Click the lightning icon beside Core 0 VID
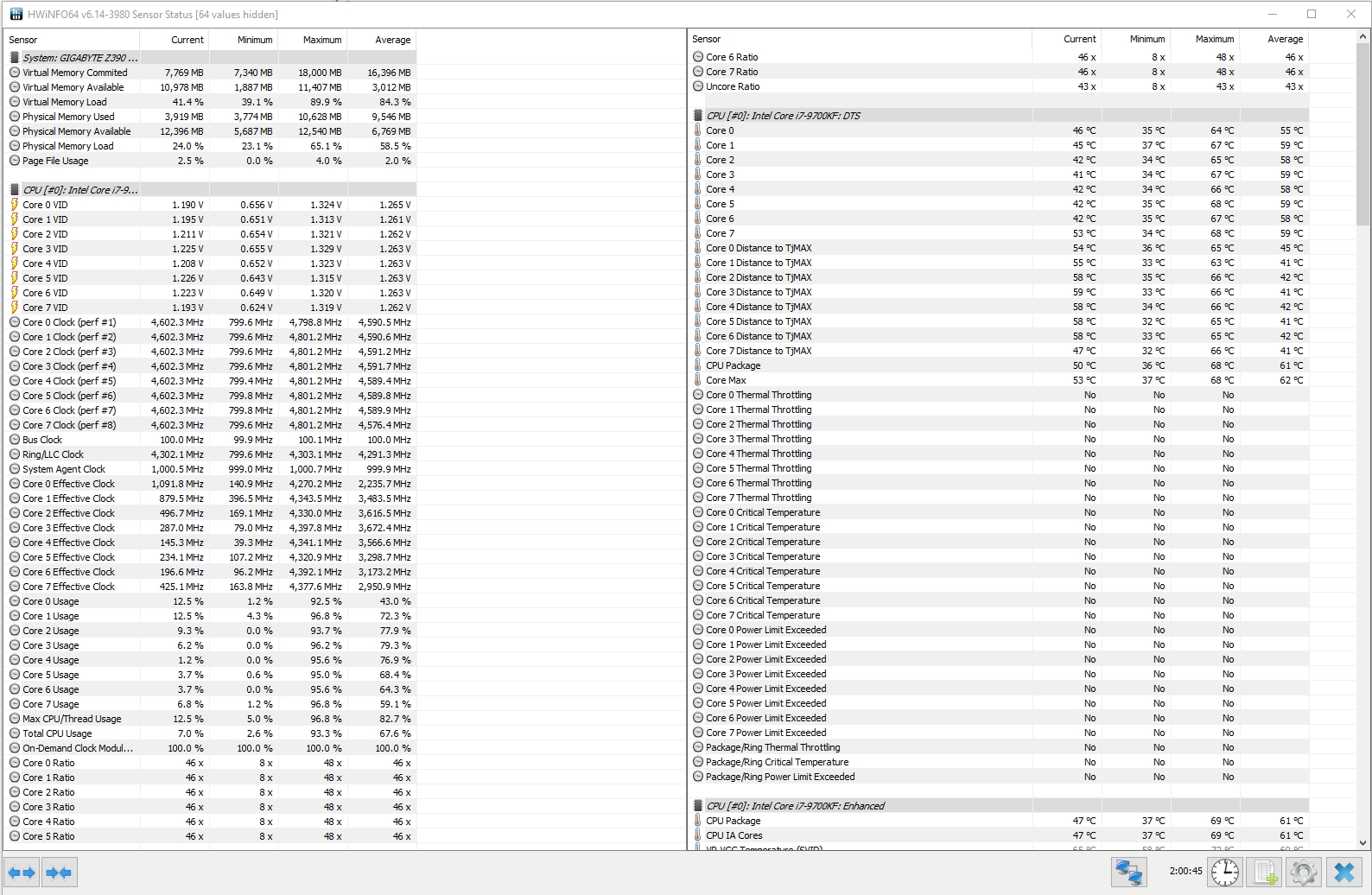Image resolution: width=1372 pixels, height=895 pixels. tap(15, 205)
